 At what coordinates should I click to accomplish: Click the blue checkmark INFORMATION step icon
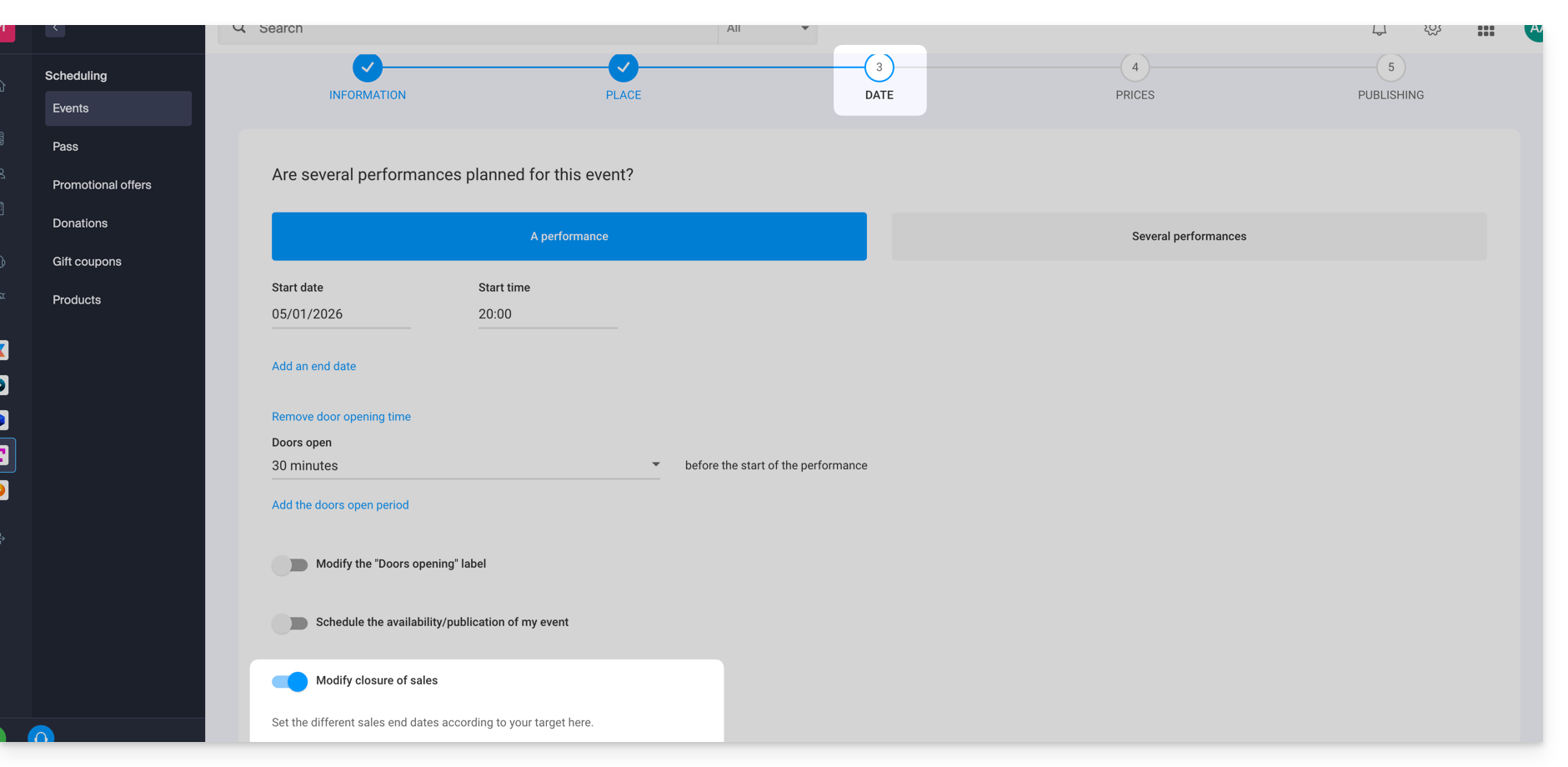click(367, 68)
